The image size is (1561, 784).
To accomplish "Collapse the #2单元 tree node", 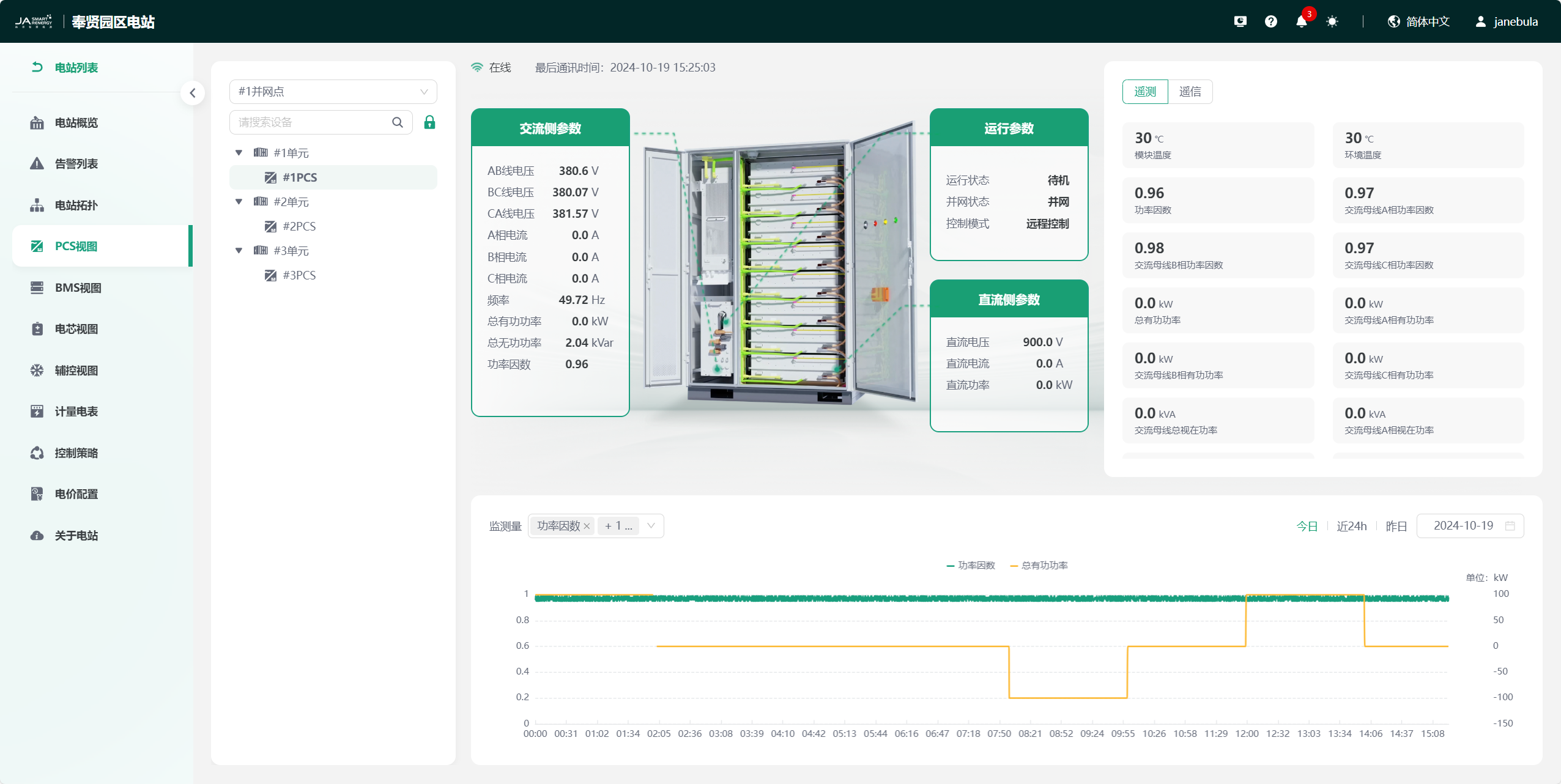I will coord(239,202).
